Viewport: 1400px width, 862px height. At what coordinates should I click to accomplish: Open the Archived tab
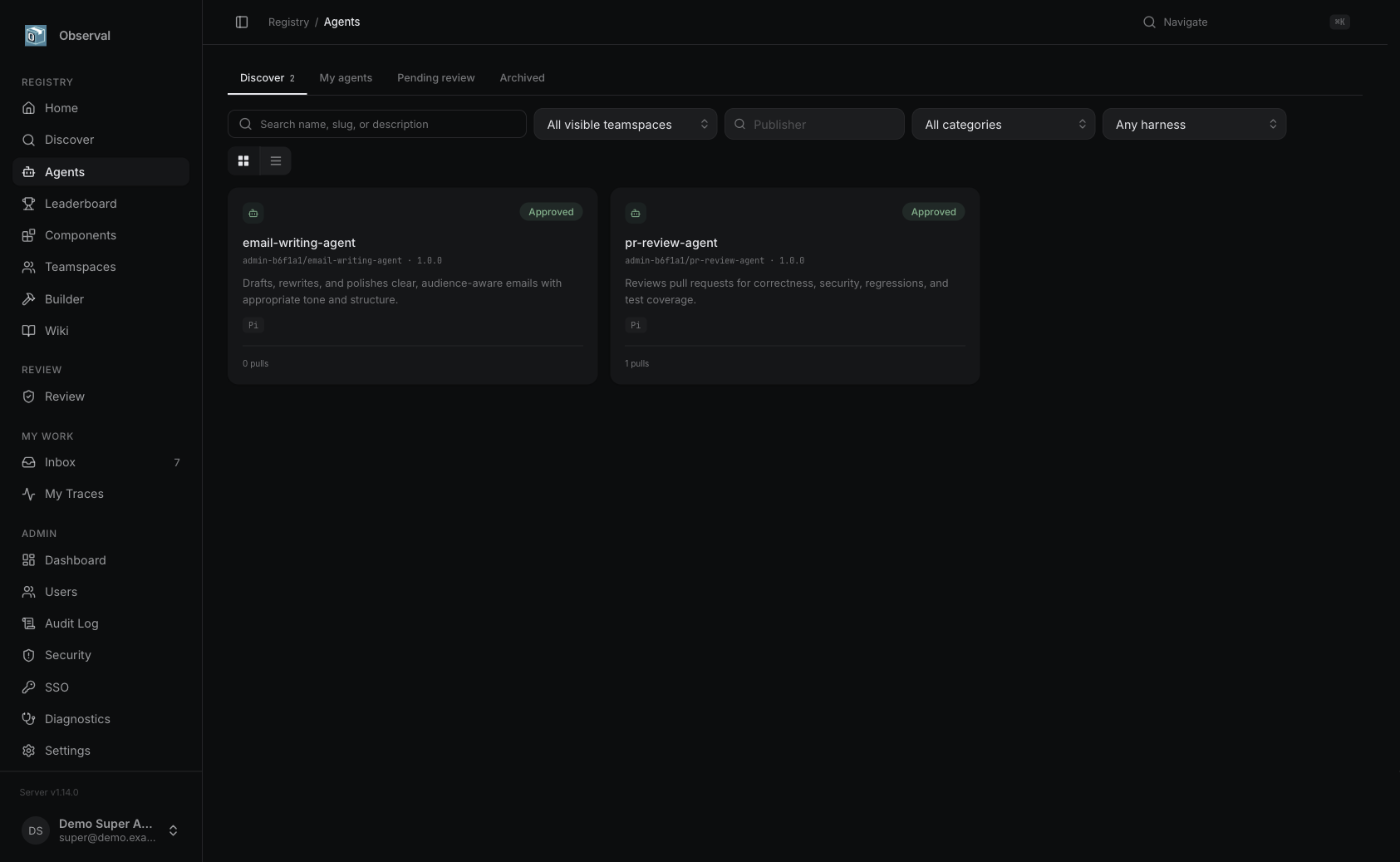click(x=522, y=77)
